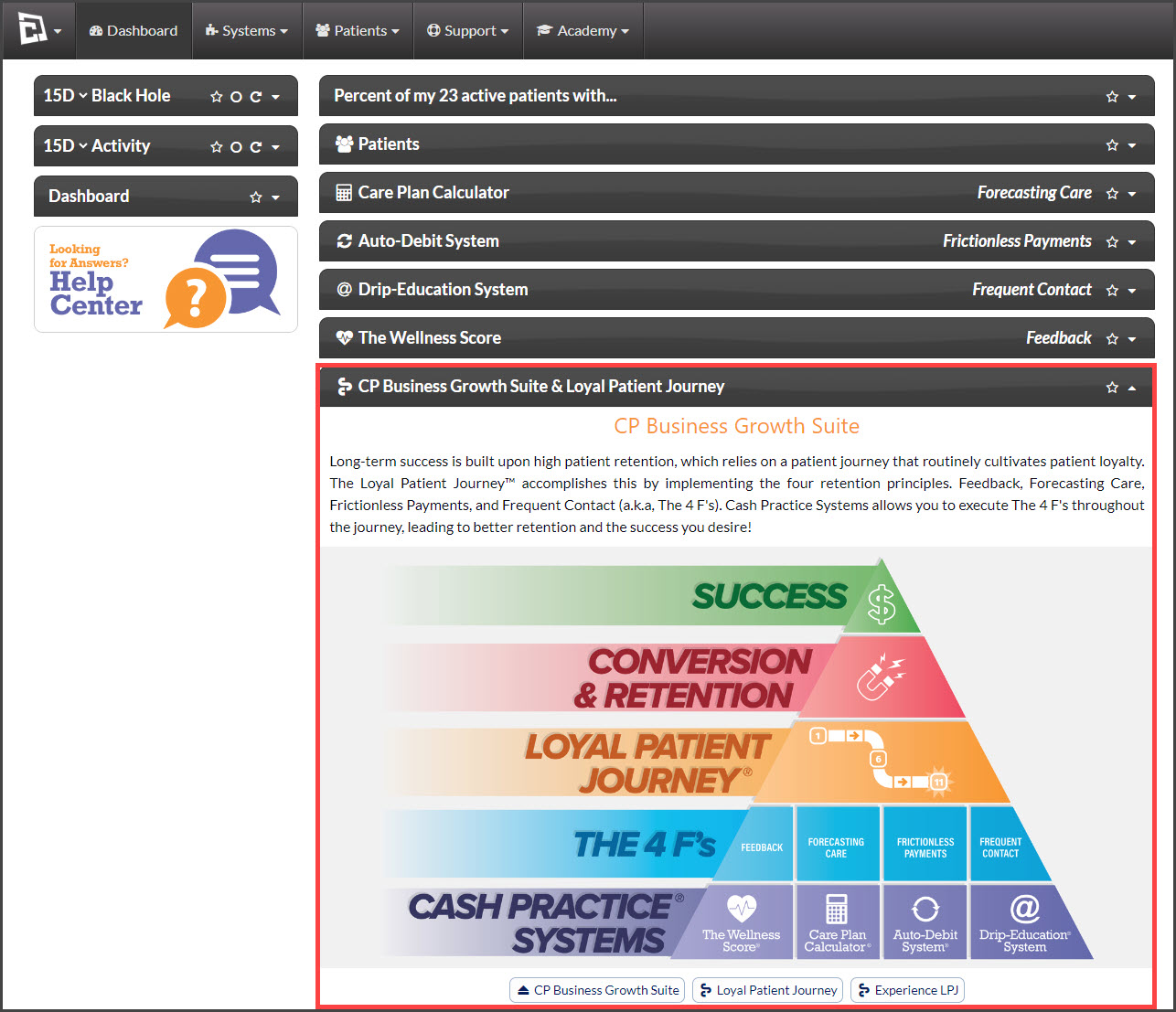Open the 15D range dropdown for Activity
The height and width of the screenshot is (1012, 1176).
point(66,146)
